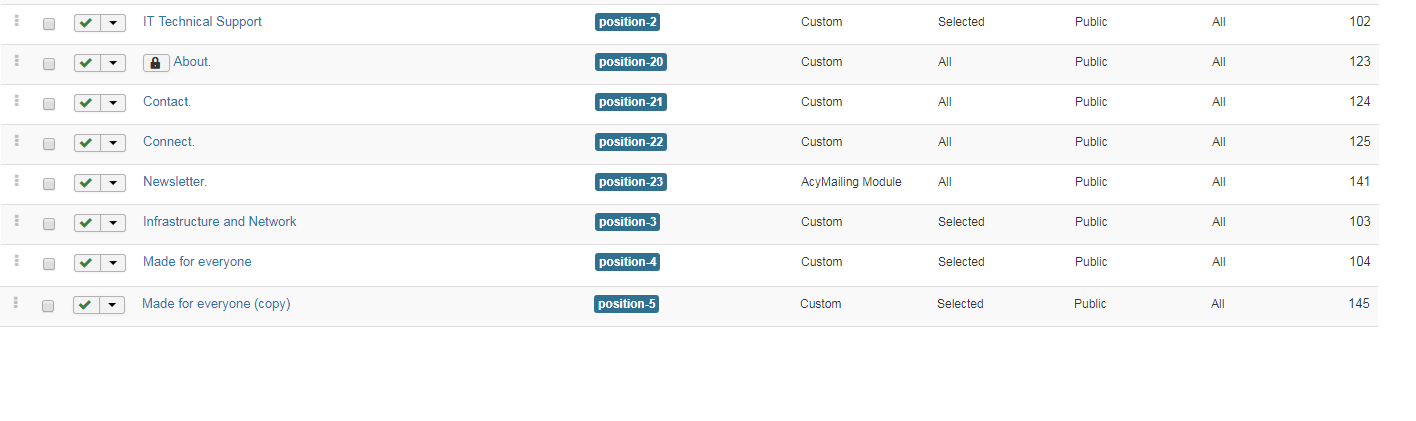
Task: Open dropdown arrow for IT Technical Support
Action: (113, 23)
